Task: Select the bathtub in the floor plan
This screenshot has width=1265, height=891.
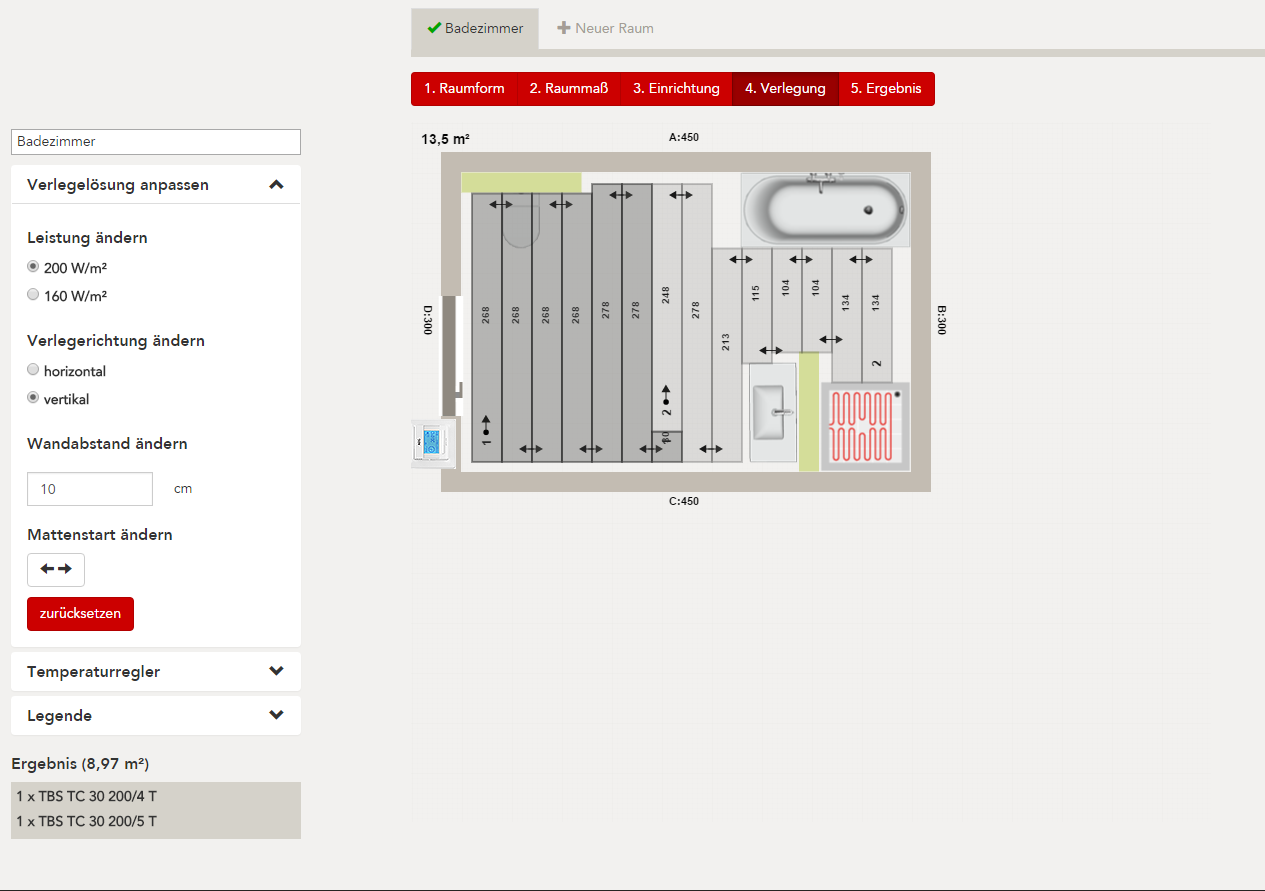Action: click(826, 209)
